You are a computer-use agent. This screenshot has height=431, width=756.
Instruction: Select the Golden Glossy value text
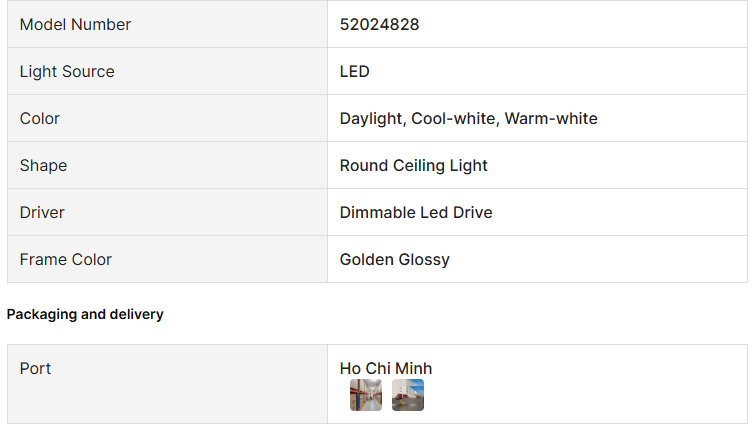(x=394, y=259)
